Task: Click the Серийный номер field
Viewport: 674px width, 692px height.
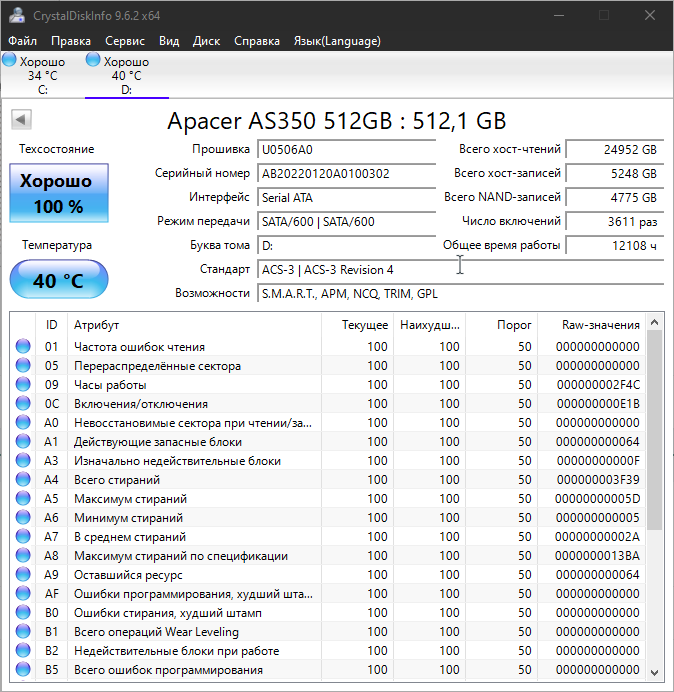Action: click(x=331, y=173)
